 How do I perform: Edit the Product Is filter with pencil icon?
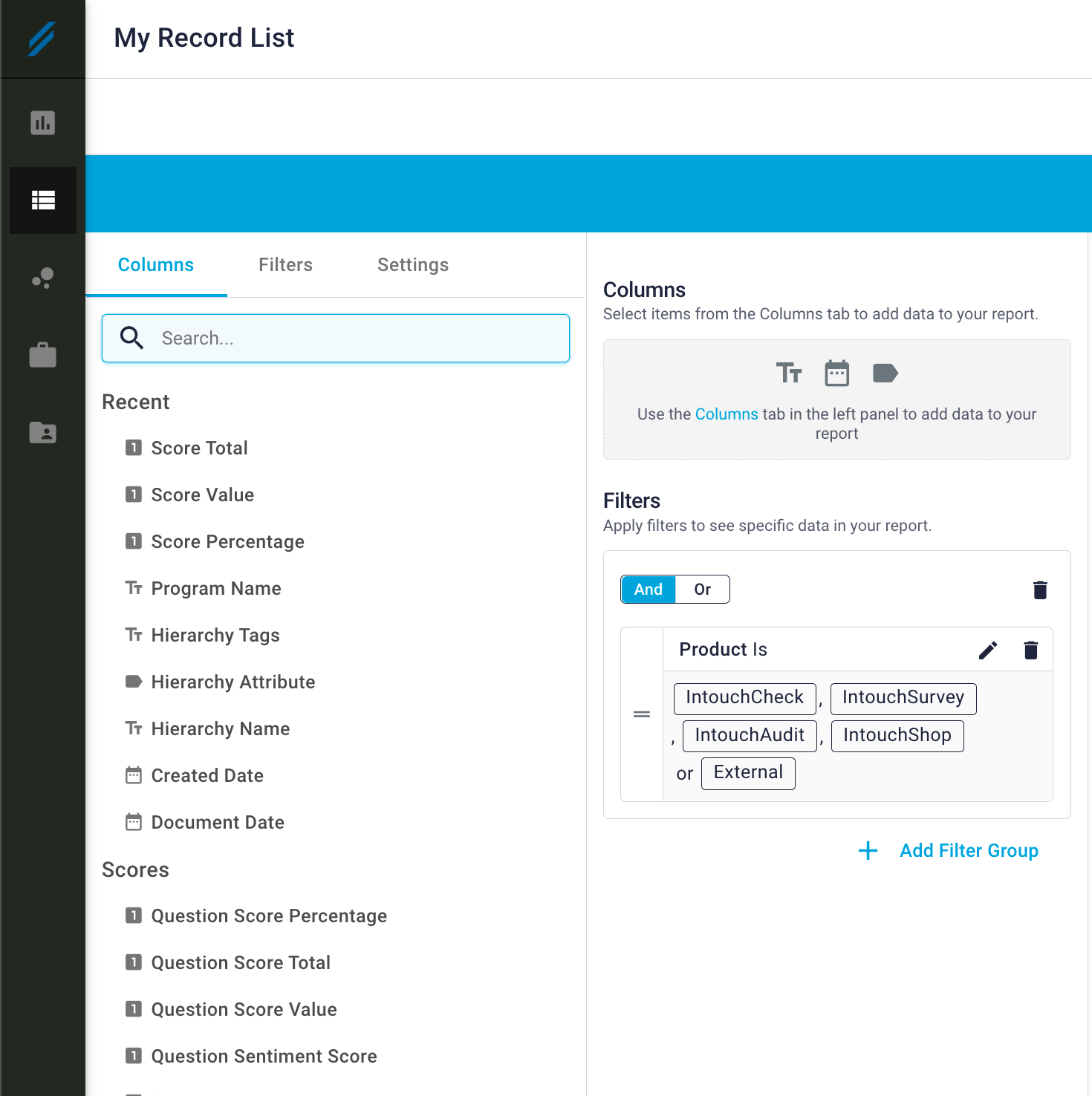click(x=987, y=650)
